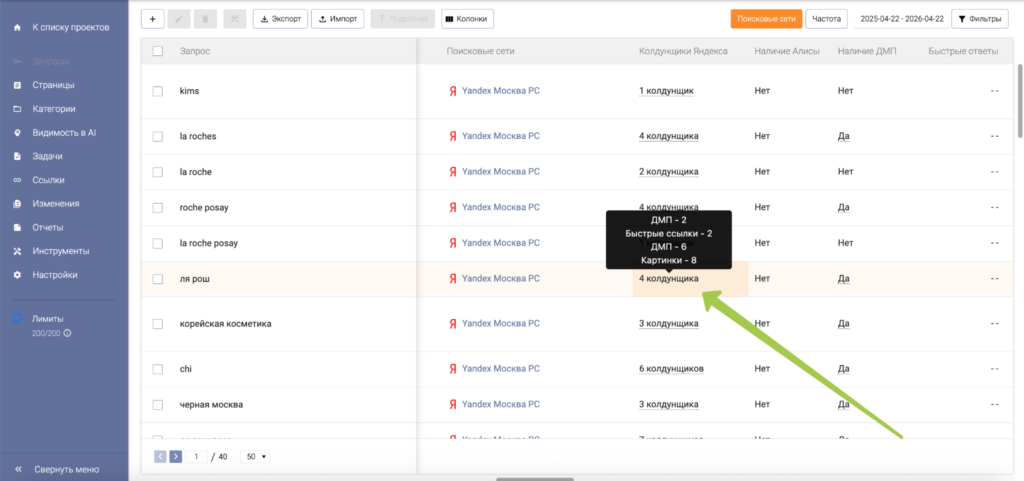Open 'Страницы' in the sidebar menu

tap(53, 85)
